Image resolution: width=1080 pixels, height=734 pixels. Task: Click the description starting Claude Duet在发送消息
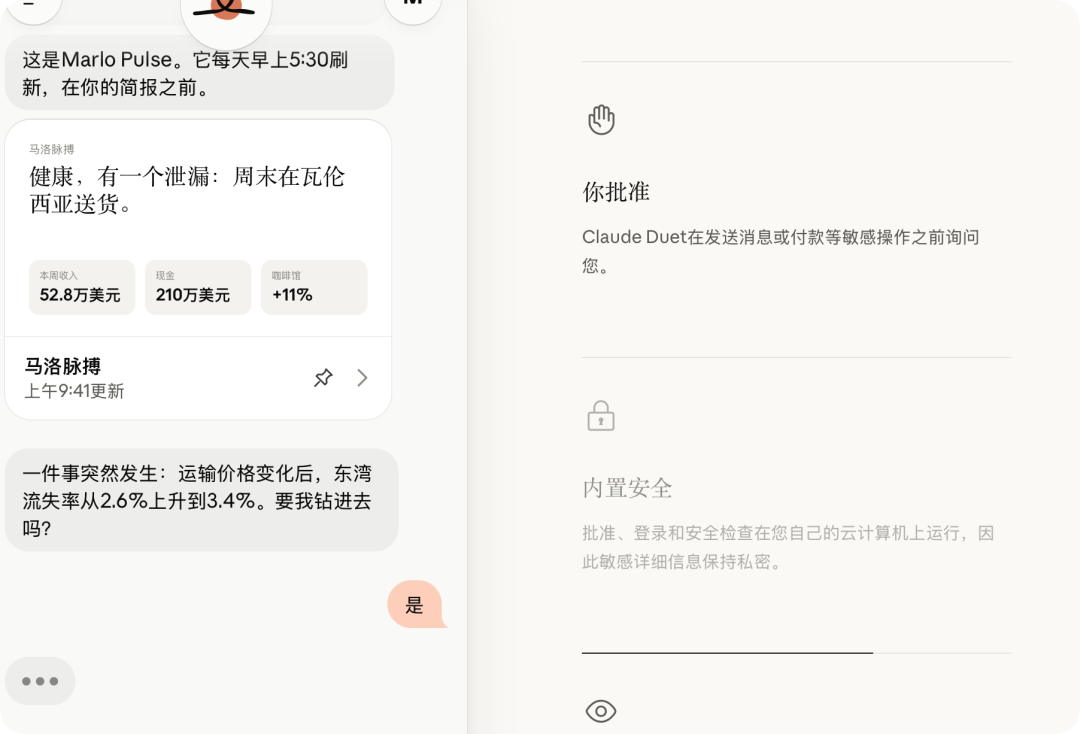(x=780, y=251)
